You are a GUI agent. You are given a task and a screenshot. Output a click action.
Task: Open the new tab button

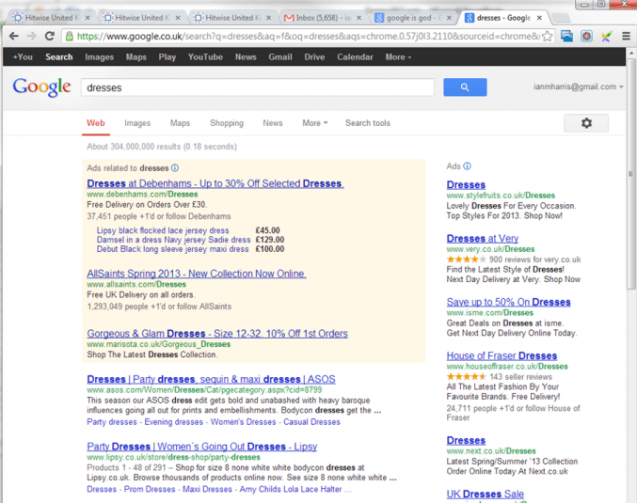click(561, 18)
